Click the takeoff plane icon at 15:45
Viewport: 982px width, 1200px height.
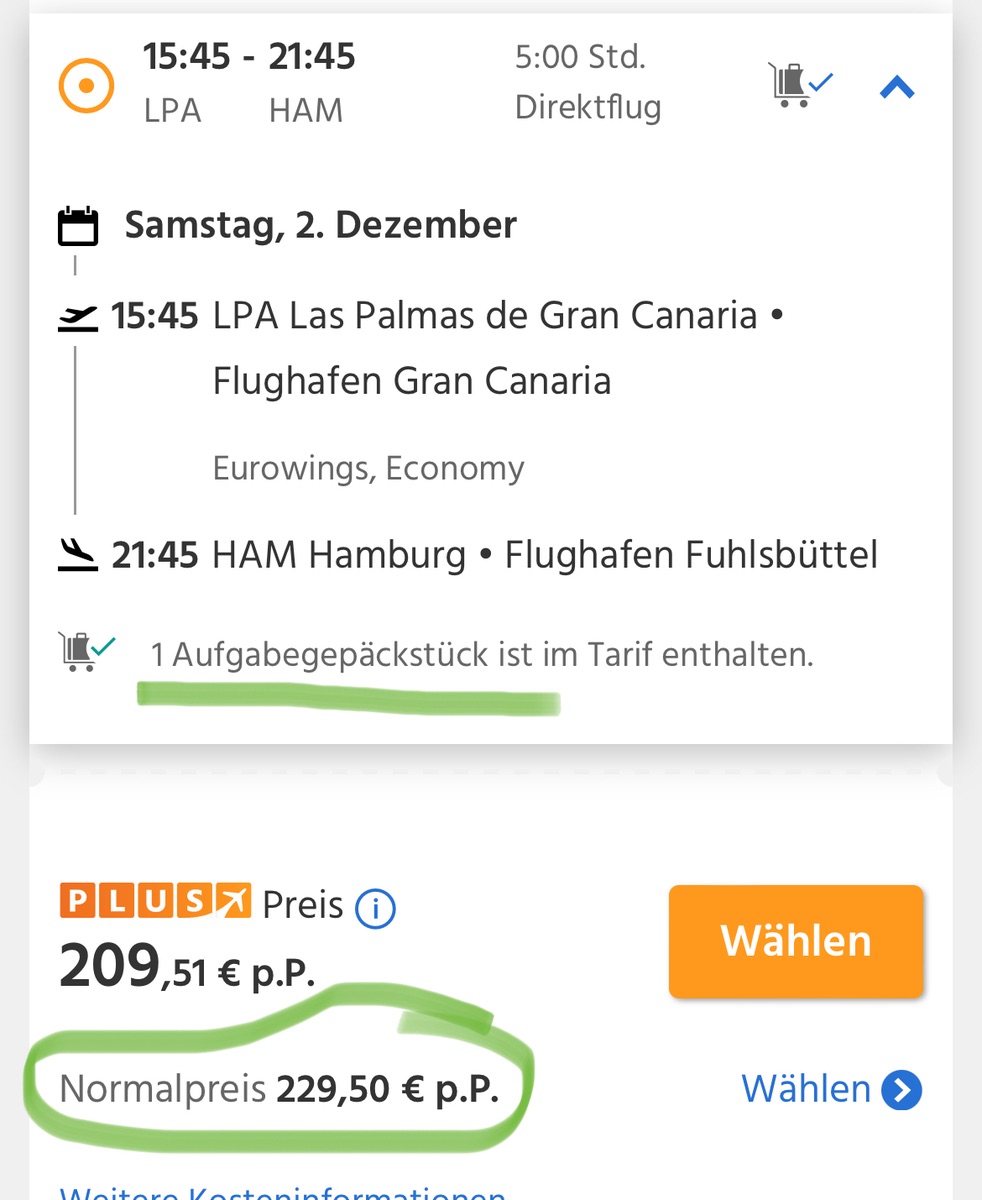coord(78,317)
